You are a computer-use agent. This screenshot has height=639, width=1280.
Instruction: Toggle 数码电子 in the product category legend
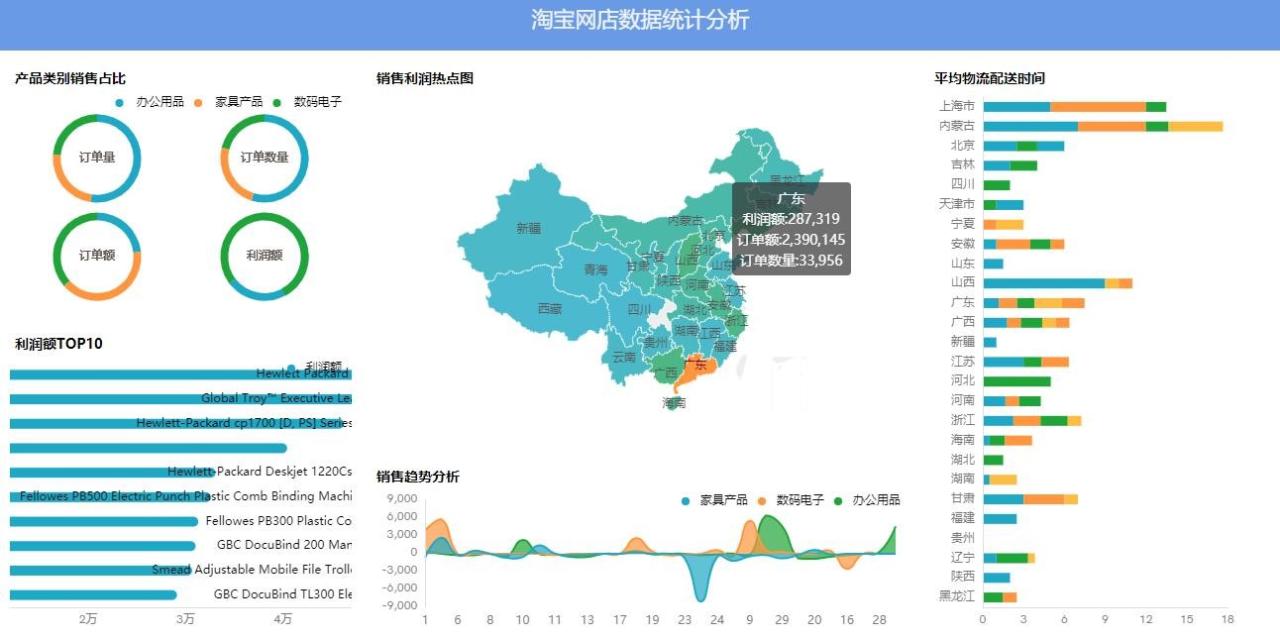click(x=307, y=102)
